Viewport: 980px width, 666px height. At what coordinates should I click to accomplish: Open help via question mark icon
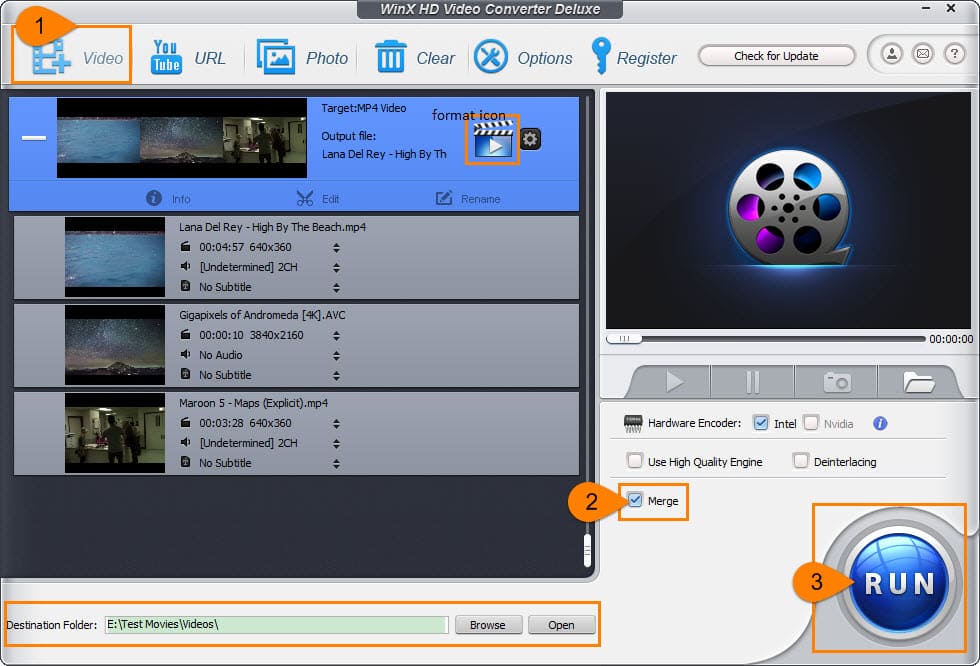click(x=954, y=54)
